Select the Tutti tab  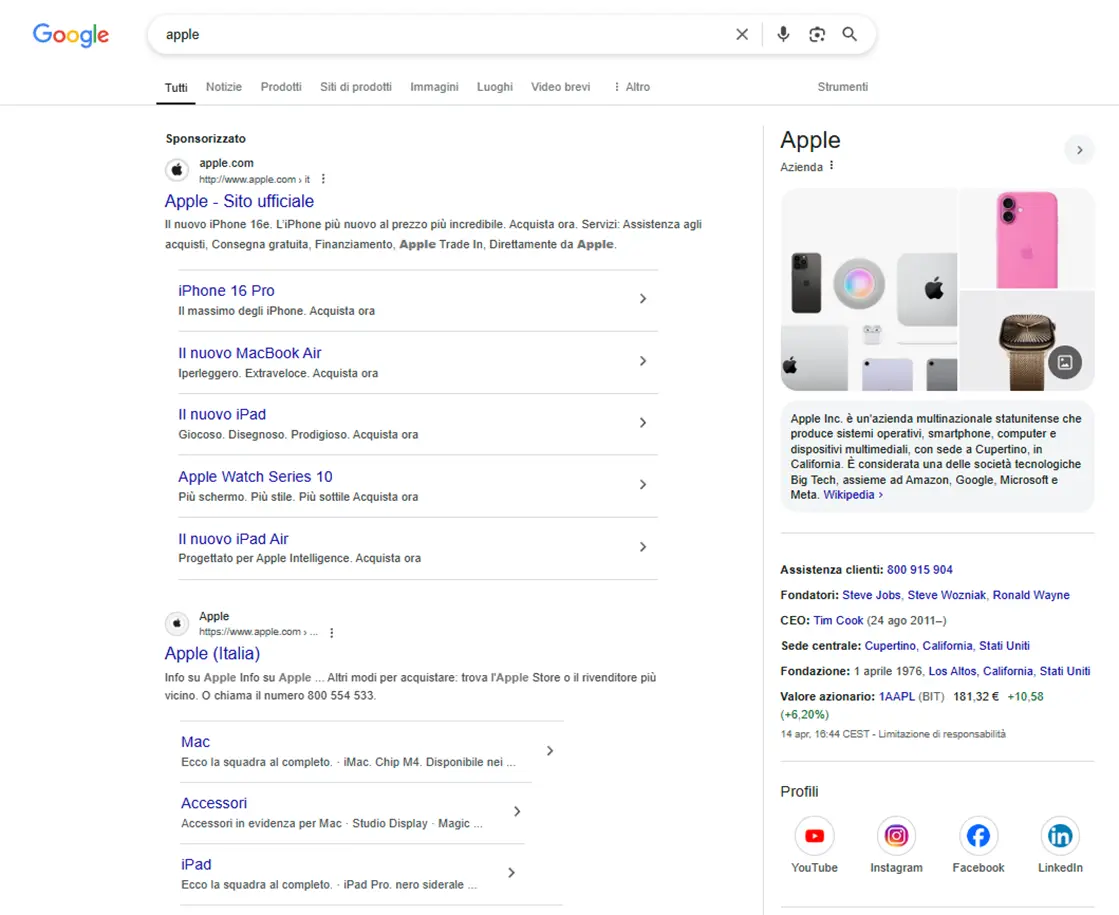coord(176,88)
